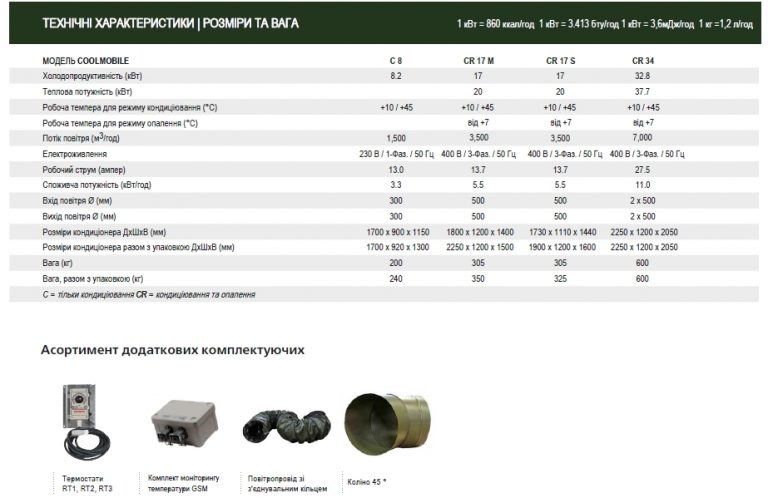
Task: Click the '350' packed weight value
Action: click(x=478, y=279)
